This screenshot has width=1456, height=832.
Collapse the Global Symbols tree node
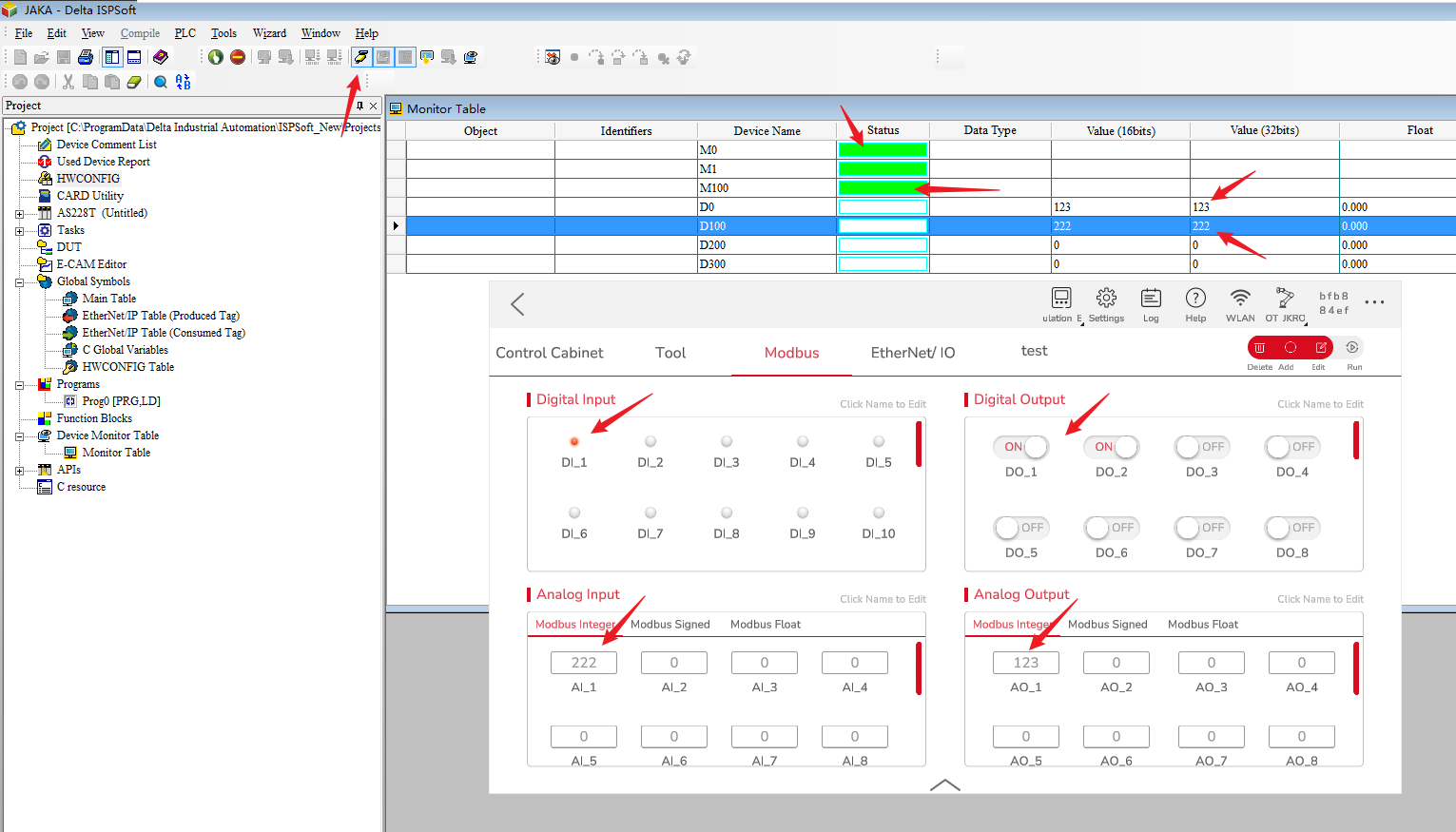click(x=19, y=282)
